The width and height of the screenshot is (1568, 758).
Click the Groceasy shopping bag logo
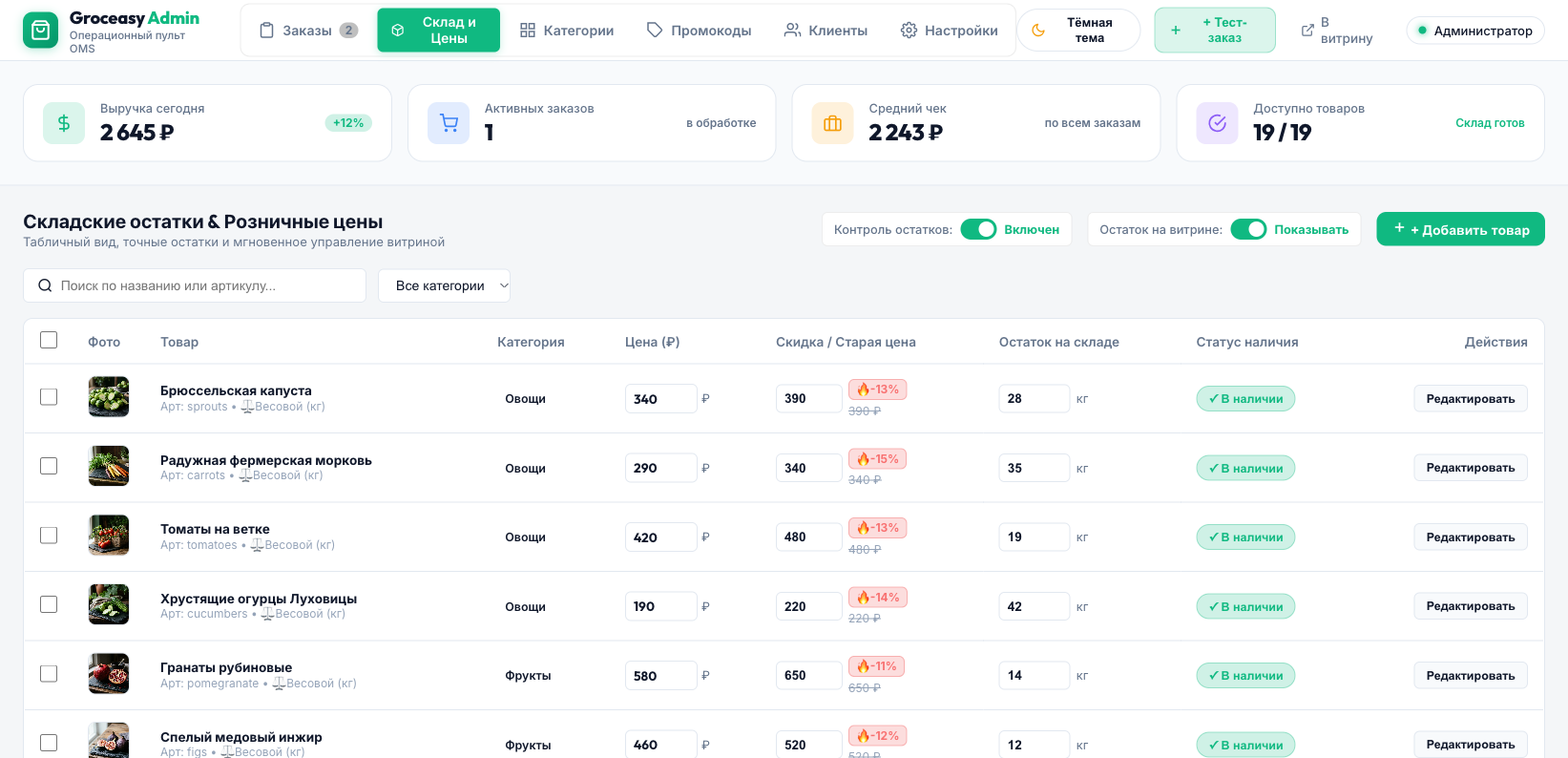tap(40, 31)
